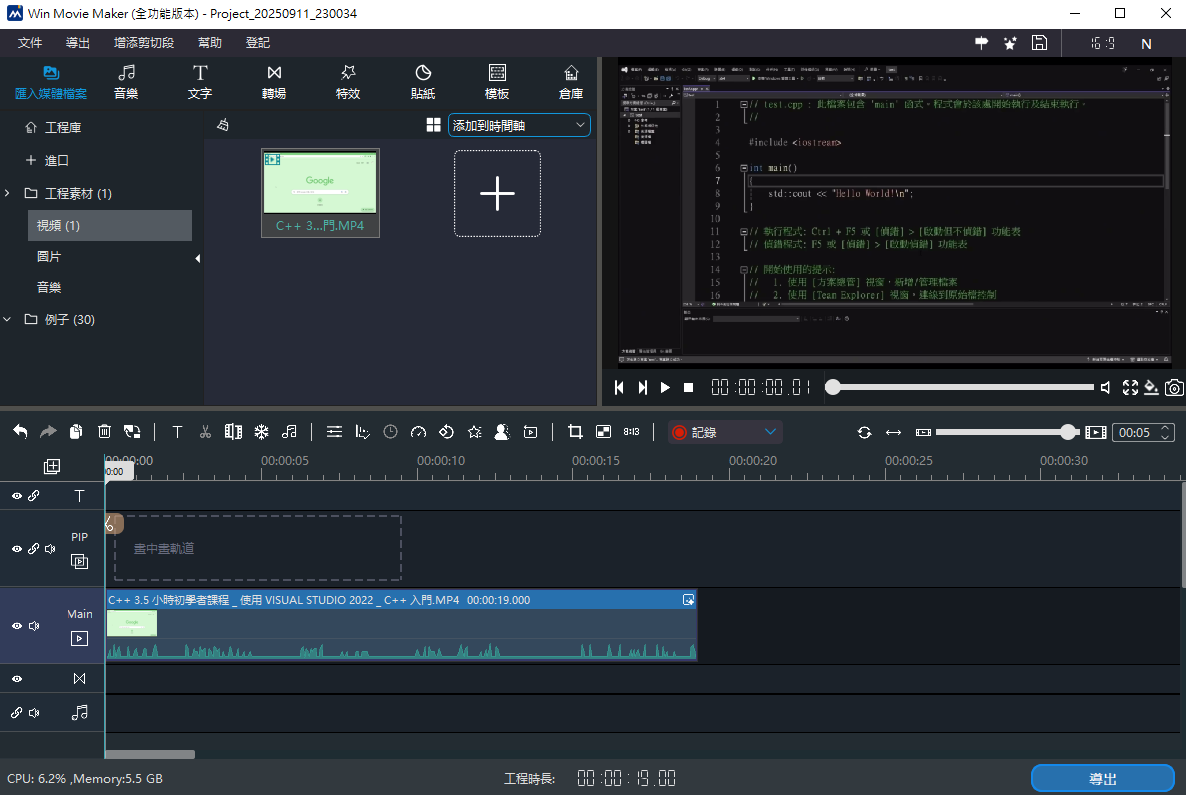Click the 導出 export button

(1102, 779)
